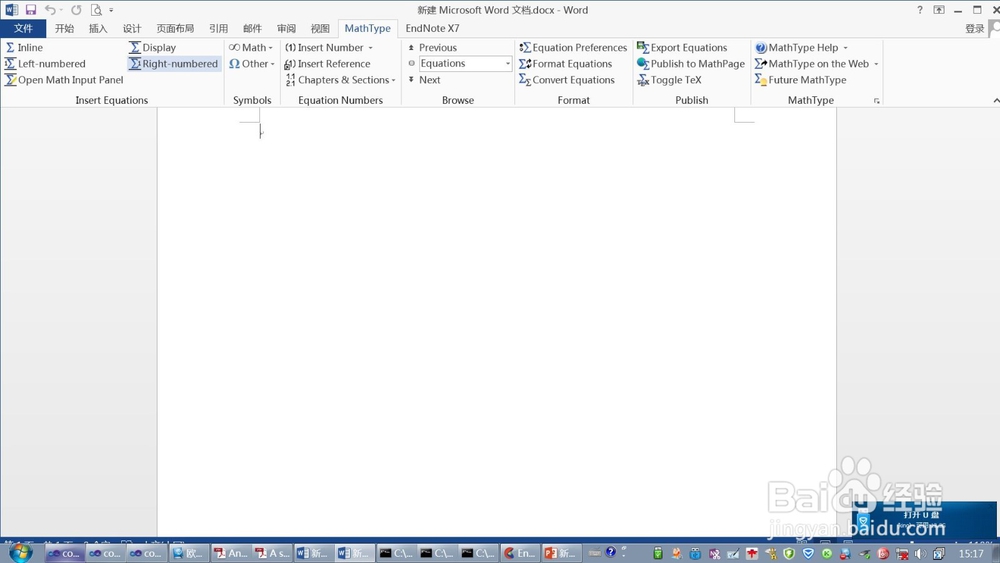The image size is (1000, 563).
Task: Open the Windows Start orb
Action: 20,552
